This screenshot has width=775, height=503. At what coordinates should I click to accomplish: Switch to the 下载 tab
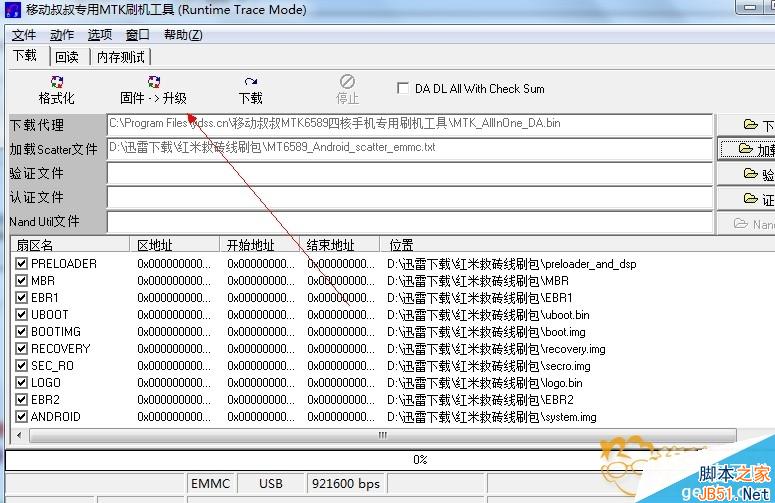(x=25, y=55)
